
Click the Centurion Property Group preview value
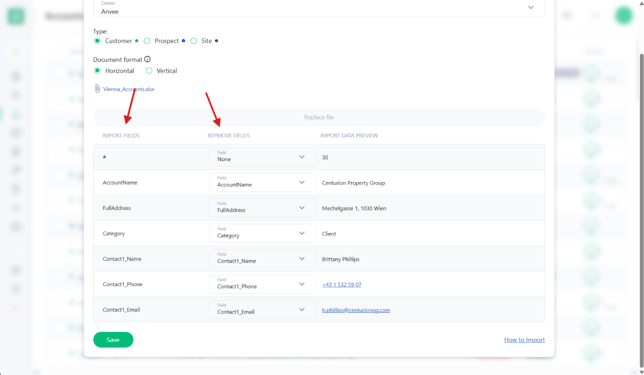[x=353, y=183]
